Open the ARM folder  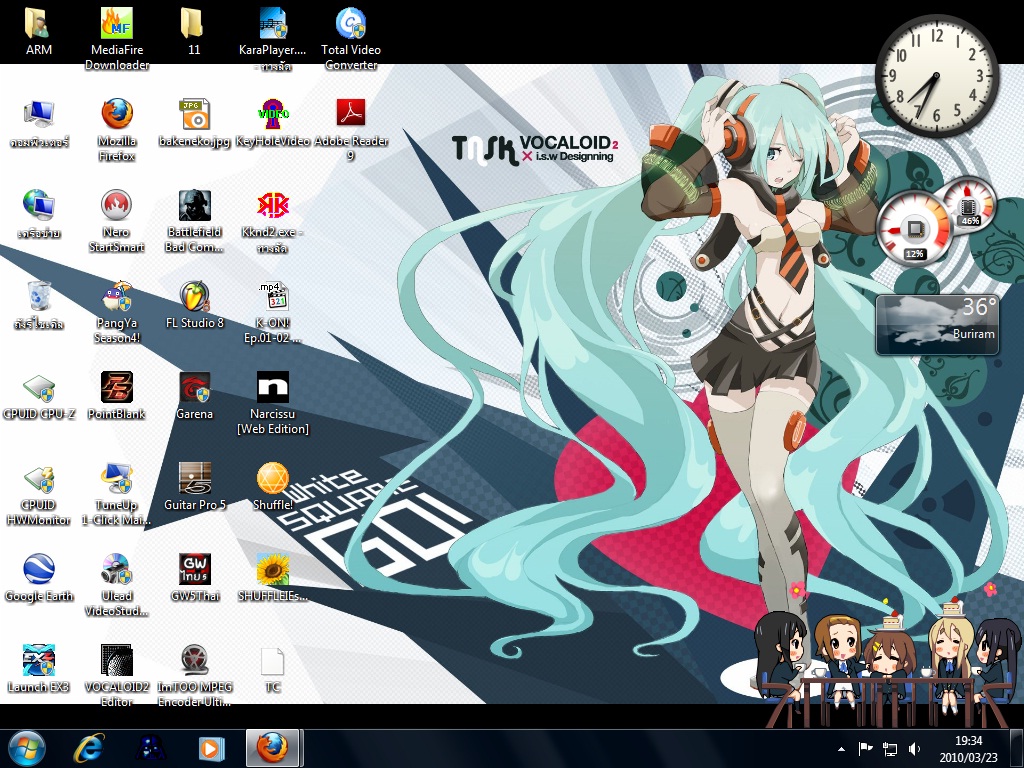click(x=39, y=31)
